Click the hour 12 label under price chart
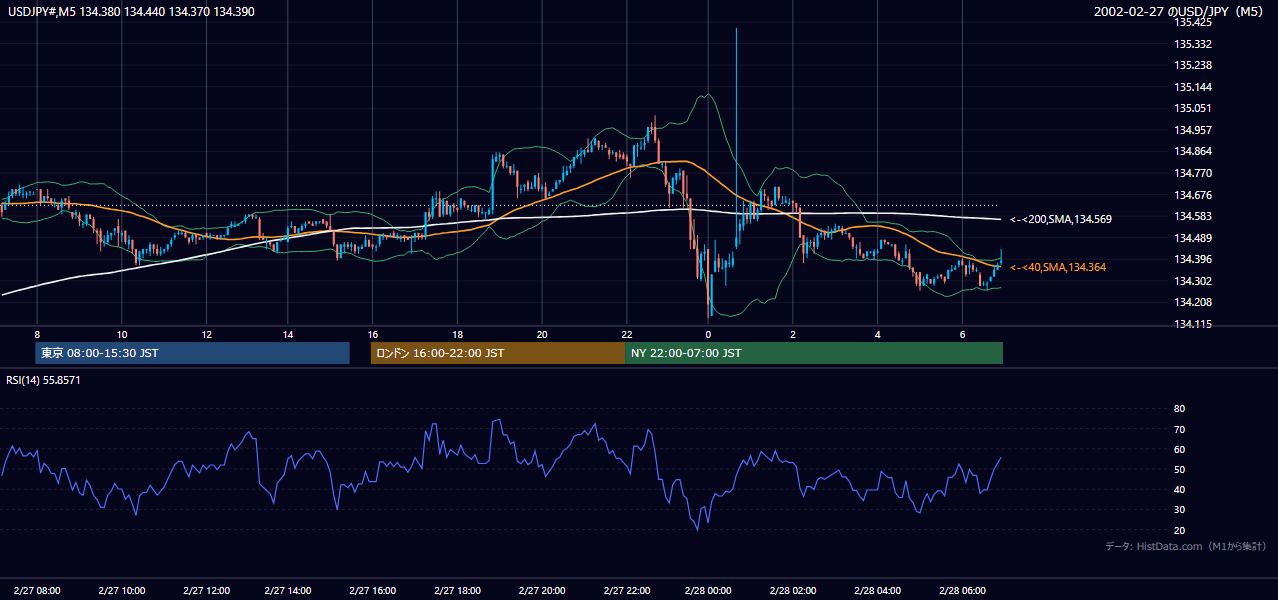Viewport: 1278px width, 600px height. click(205, 334)
